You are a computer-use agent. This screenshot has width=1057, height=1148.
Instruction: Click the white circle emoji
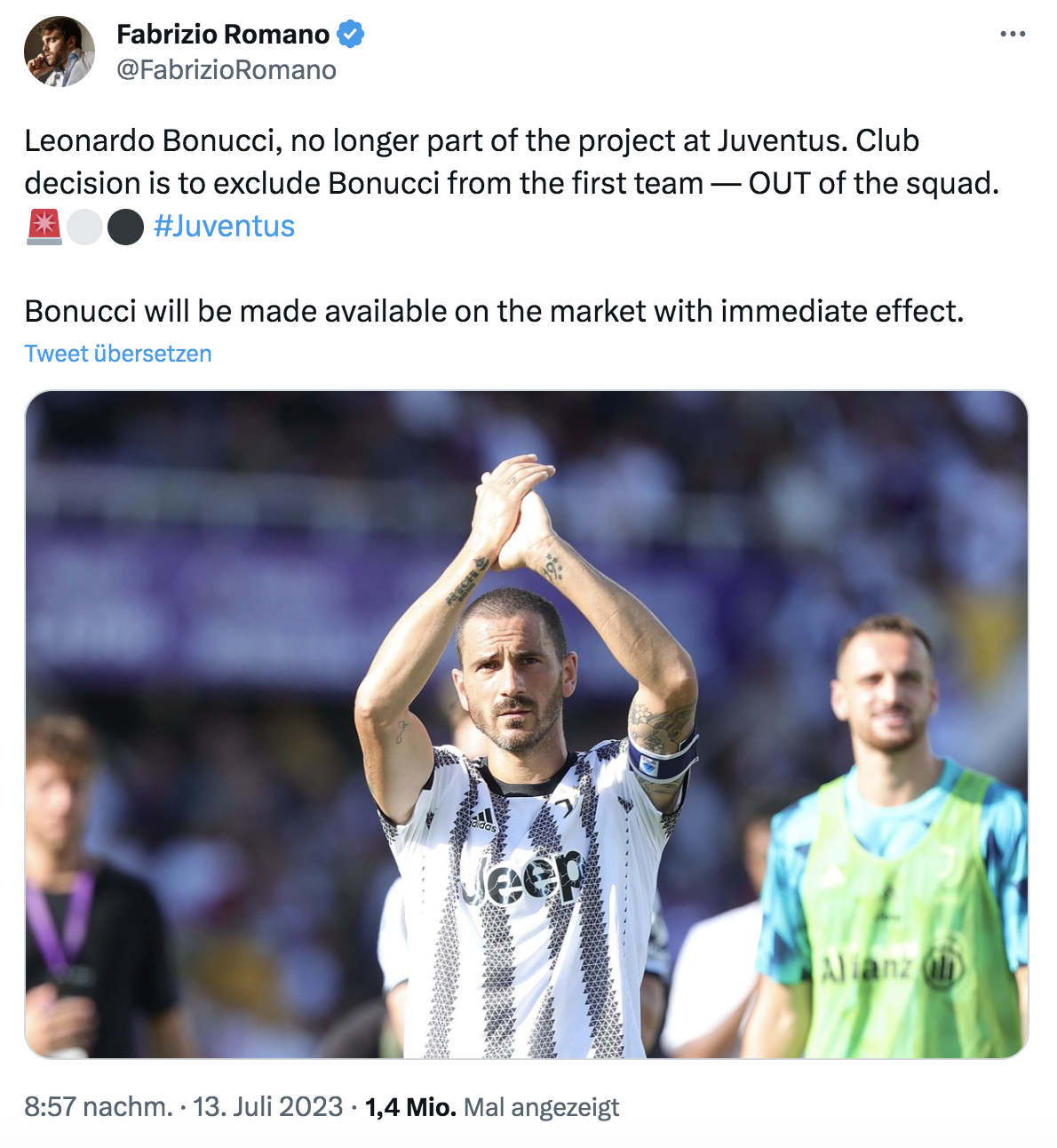[85, 227]
